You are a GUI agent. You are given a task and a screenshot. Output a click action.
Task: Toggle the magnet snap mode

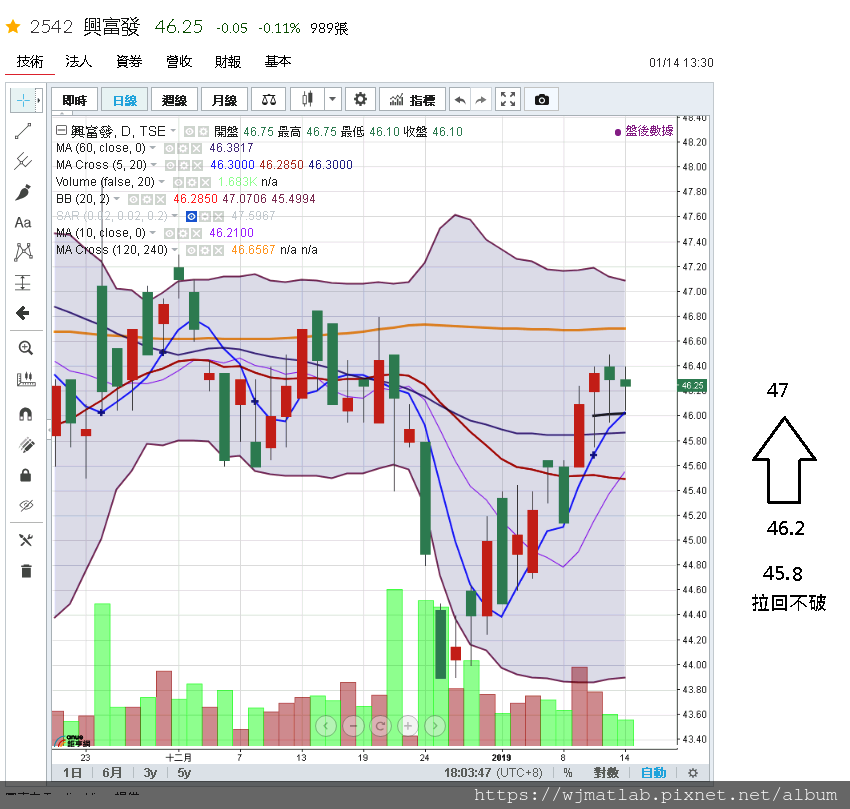pyautogui.click(x=25, y=414)
